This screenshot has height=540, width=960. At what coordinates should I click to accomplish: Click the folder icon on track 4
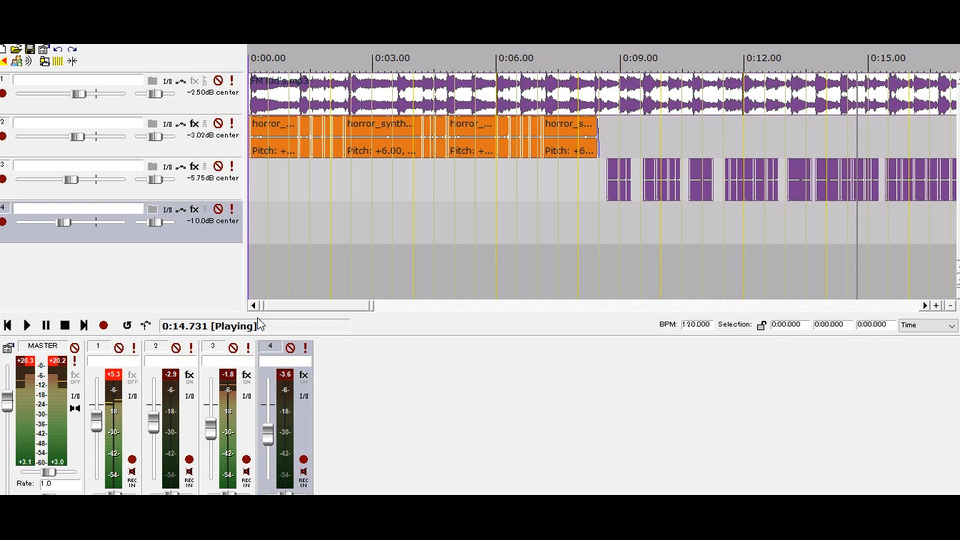(152, 209)
